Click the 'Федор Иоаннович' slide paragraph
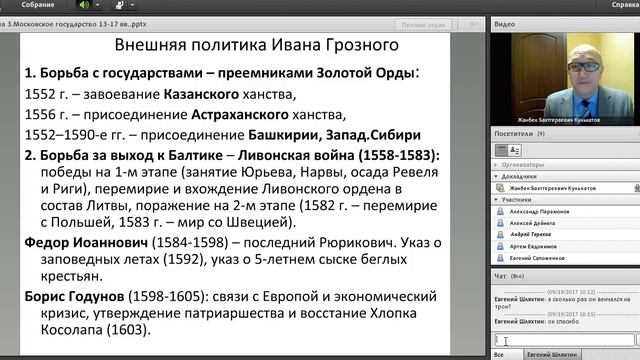 (233, 259)
